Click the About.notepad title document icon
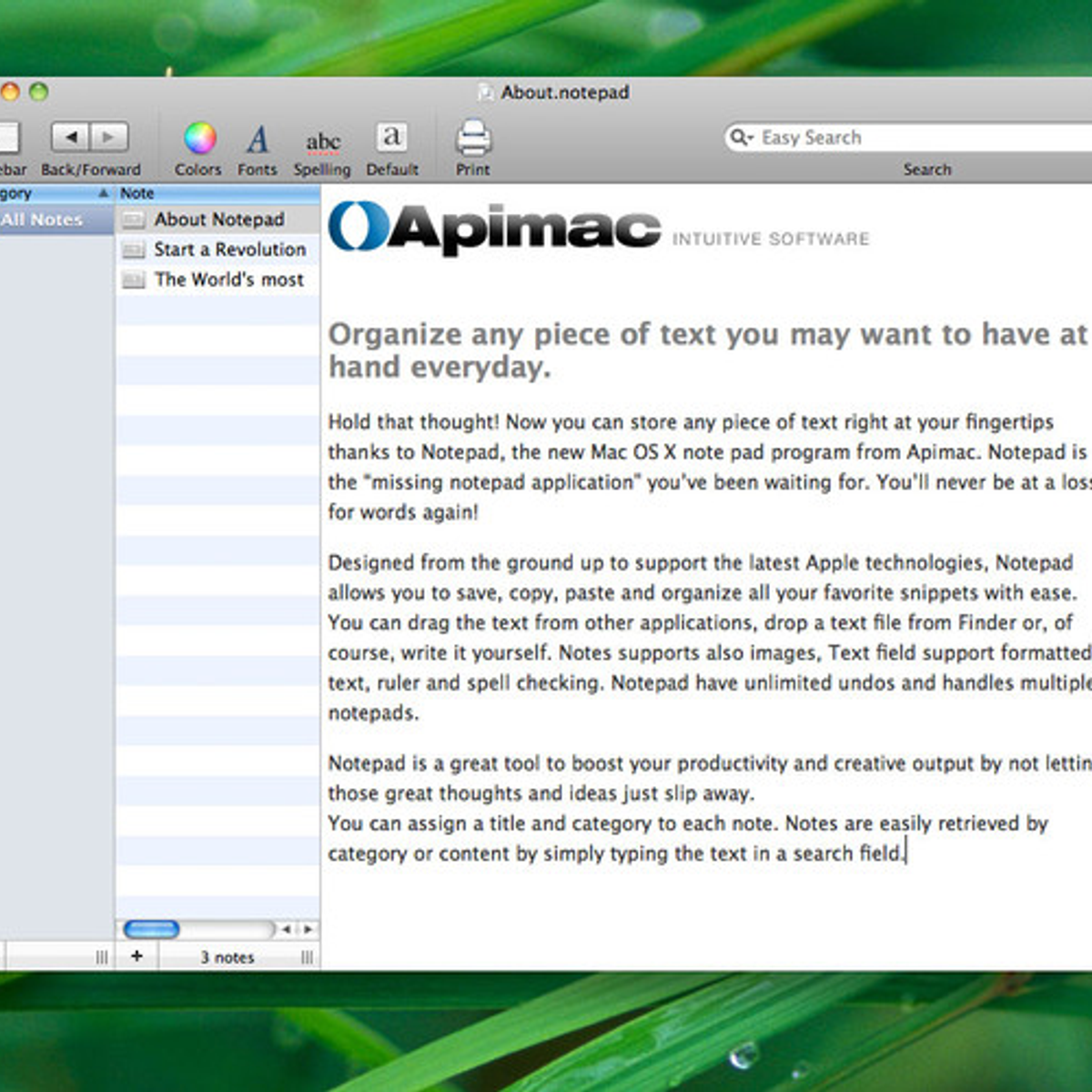This screenshot has width=1092, height=1092. [486, 92]
